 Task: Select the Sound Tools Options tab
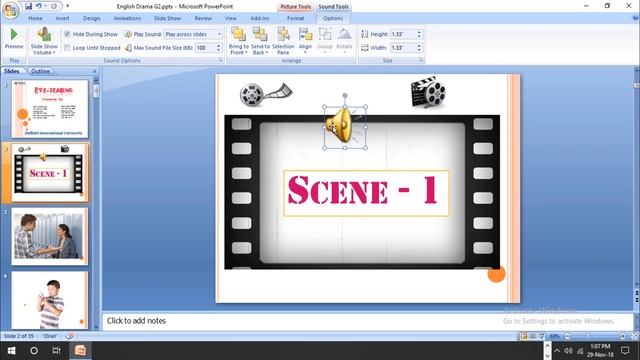(x=333, y=18)
